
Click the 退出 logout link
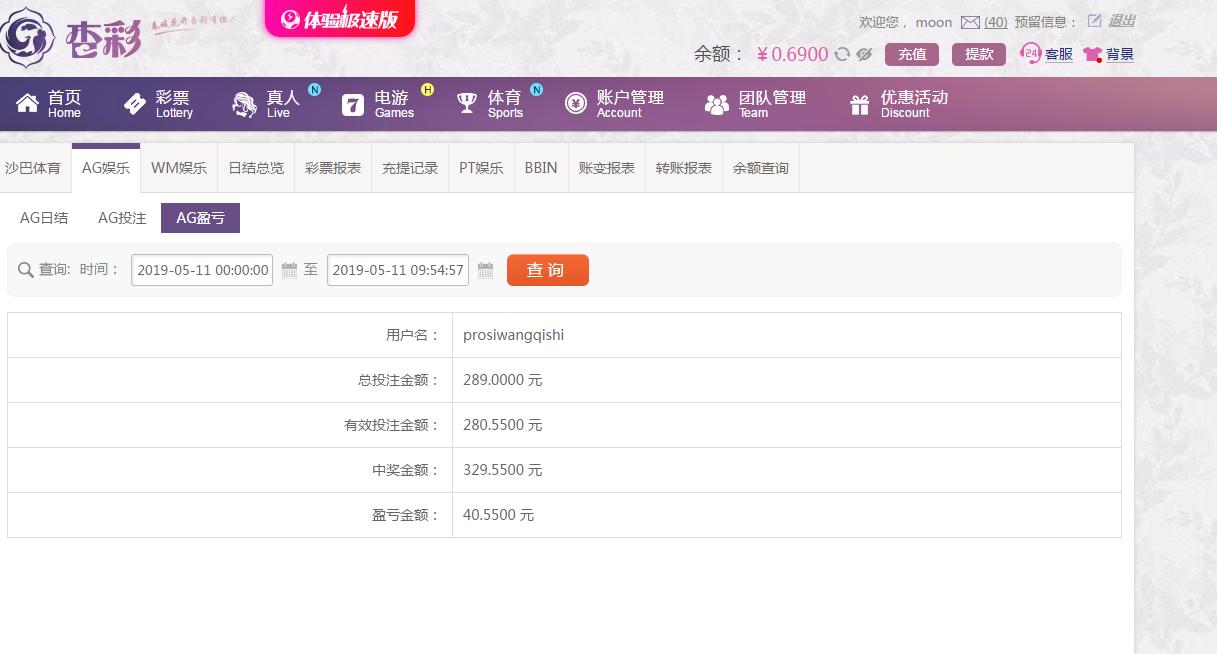point(1121,21)
